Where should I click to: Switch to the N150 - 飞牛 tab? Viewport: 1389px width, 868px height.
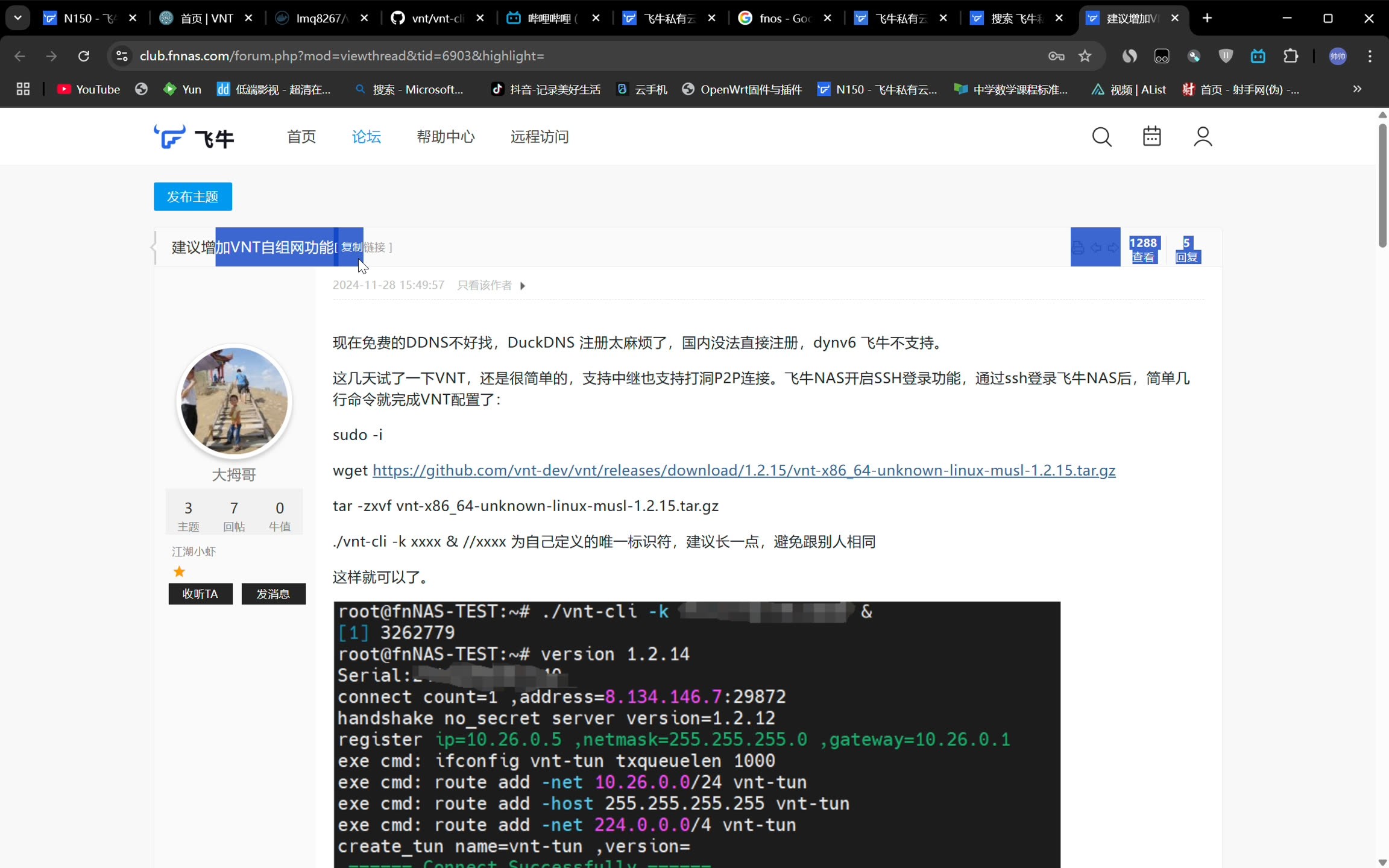tap(89, 18)
